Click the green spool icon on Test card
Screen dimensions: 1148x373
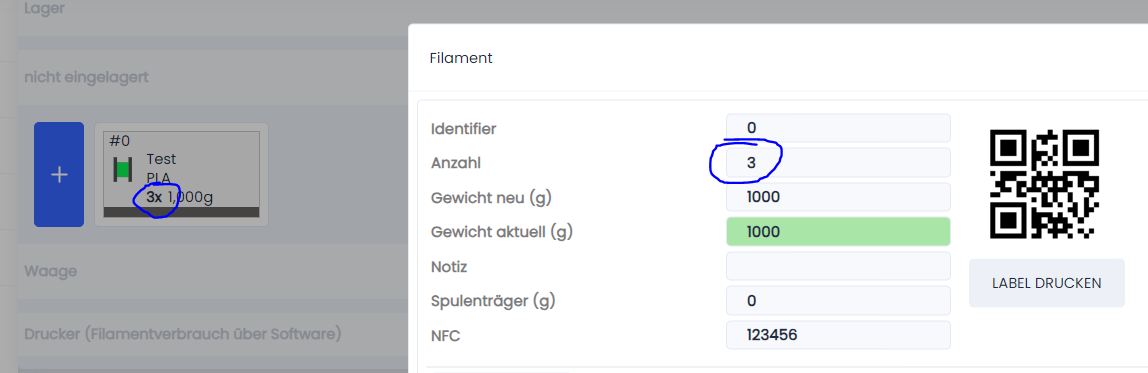tap(122, 170)
